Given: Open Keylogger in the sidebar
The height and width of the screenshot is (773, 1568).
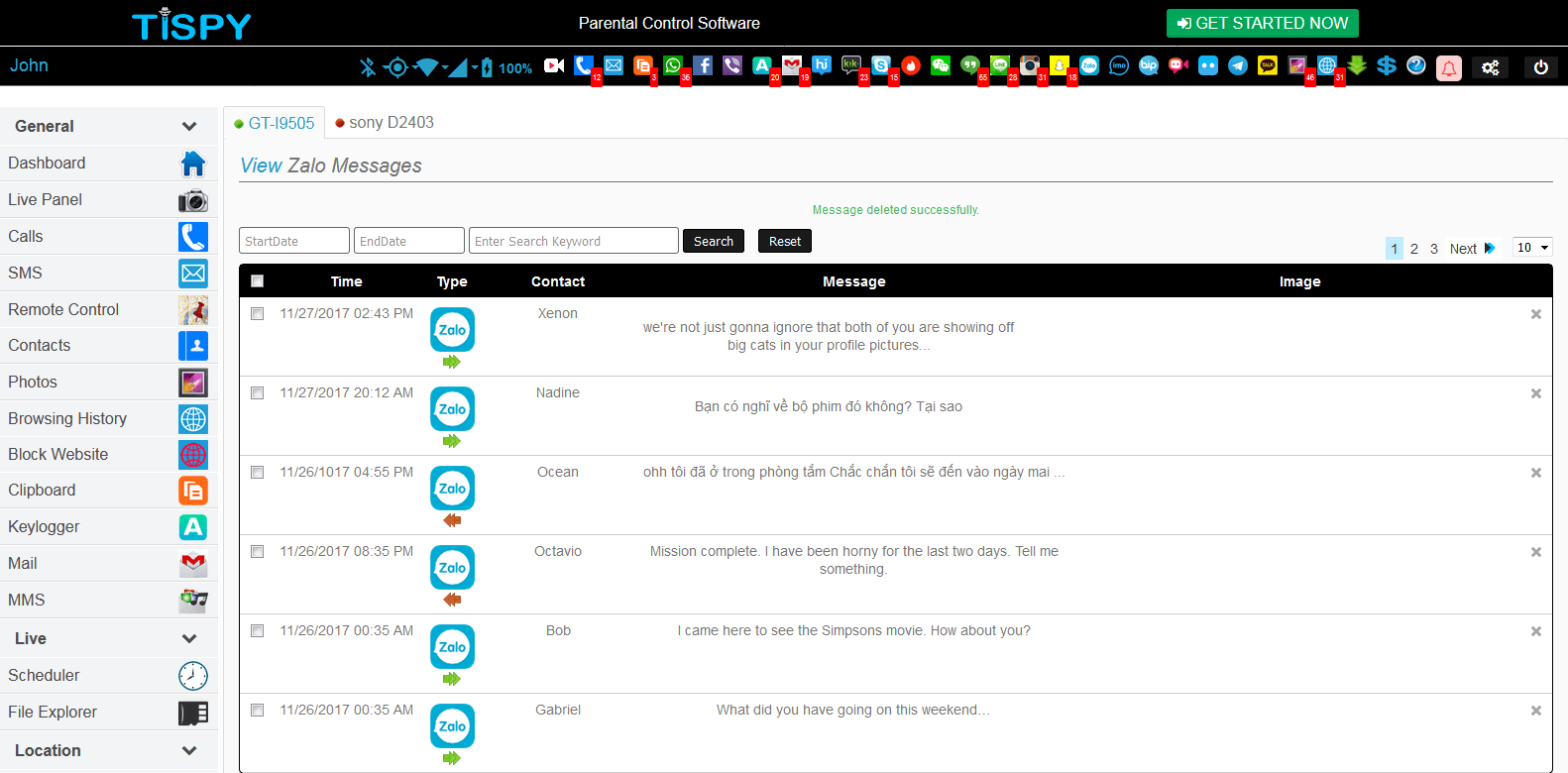Looking at the screenshot, I should click(108, 526).
